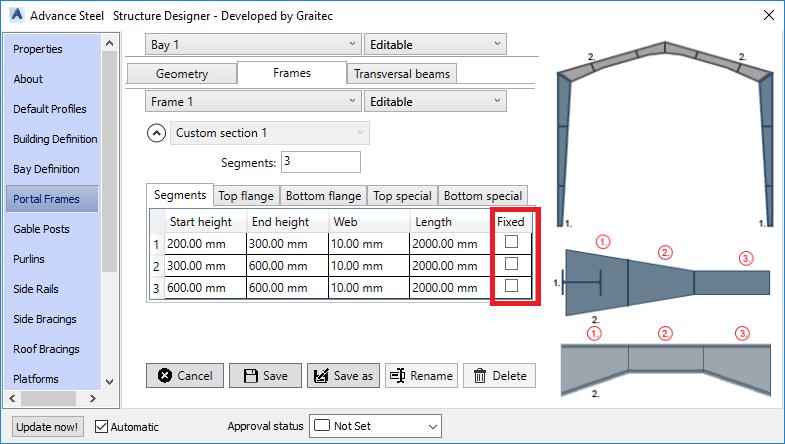Click Web cell 10.00 mm in row 1
Viewport: 785px width, 444px height.
(369, 244)
